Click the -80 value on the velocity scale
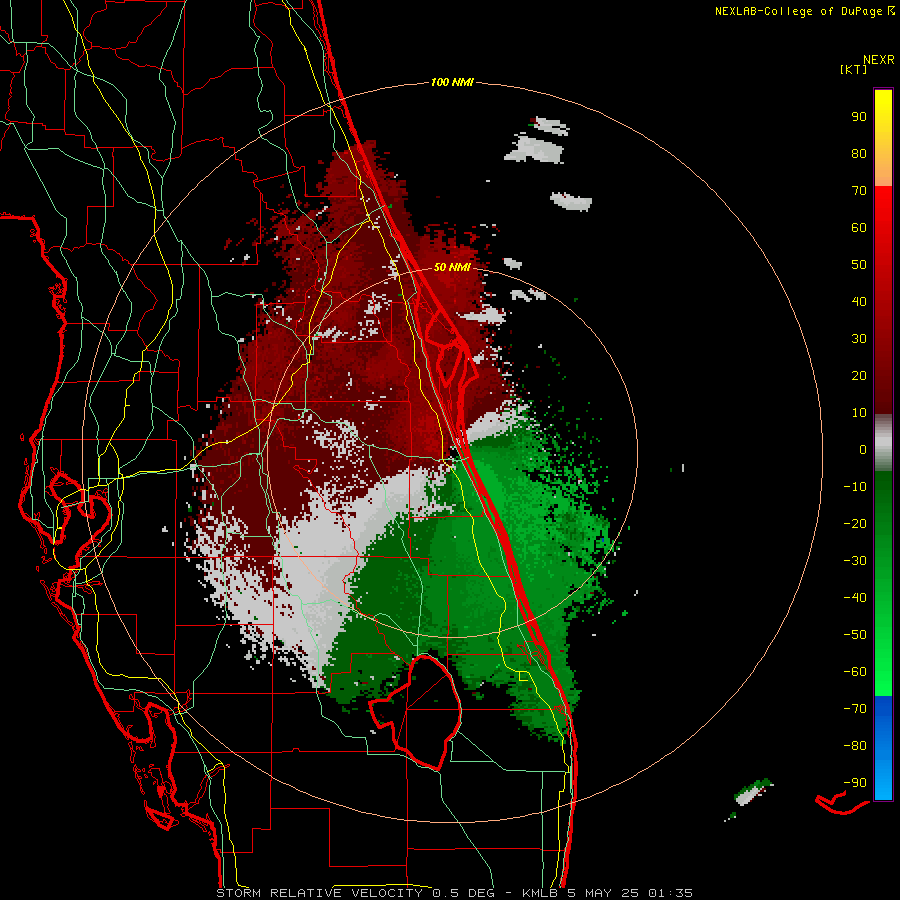Viewport: 900px width, 900px height. click(x=855, y=746)
